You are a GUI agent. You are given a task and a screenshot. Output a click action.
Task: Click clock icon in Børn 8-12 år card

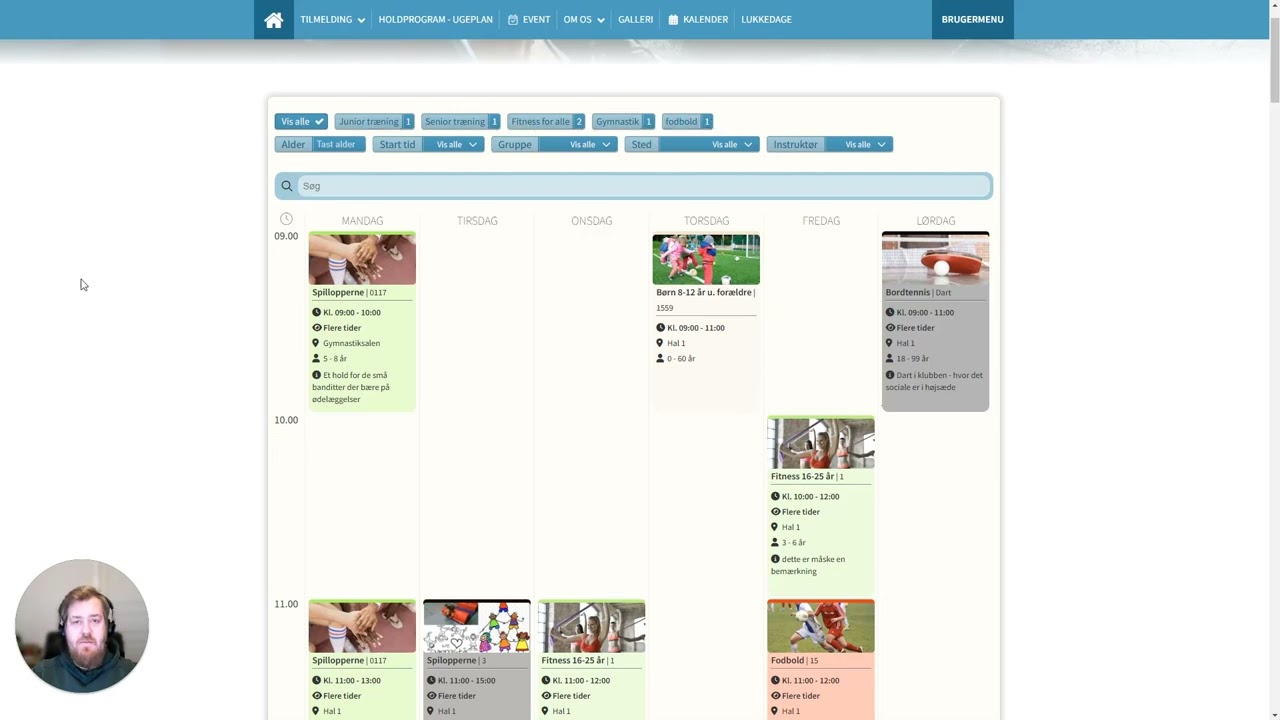point(661,328)
